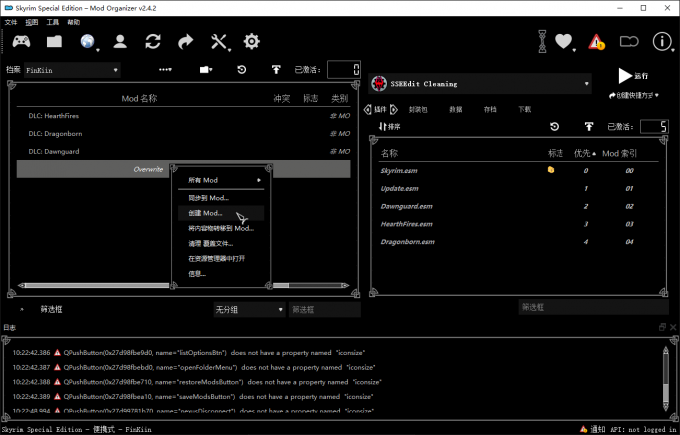Click the log panel vertical scrollbar

pos(666,378)
